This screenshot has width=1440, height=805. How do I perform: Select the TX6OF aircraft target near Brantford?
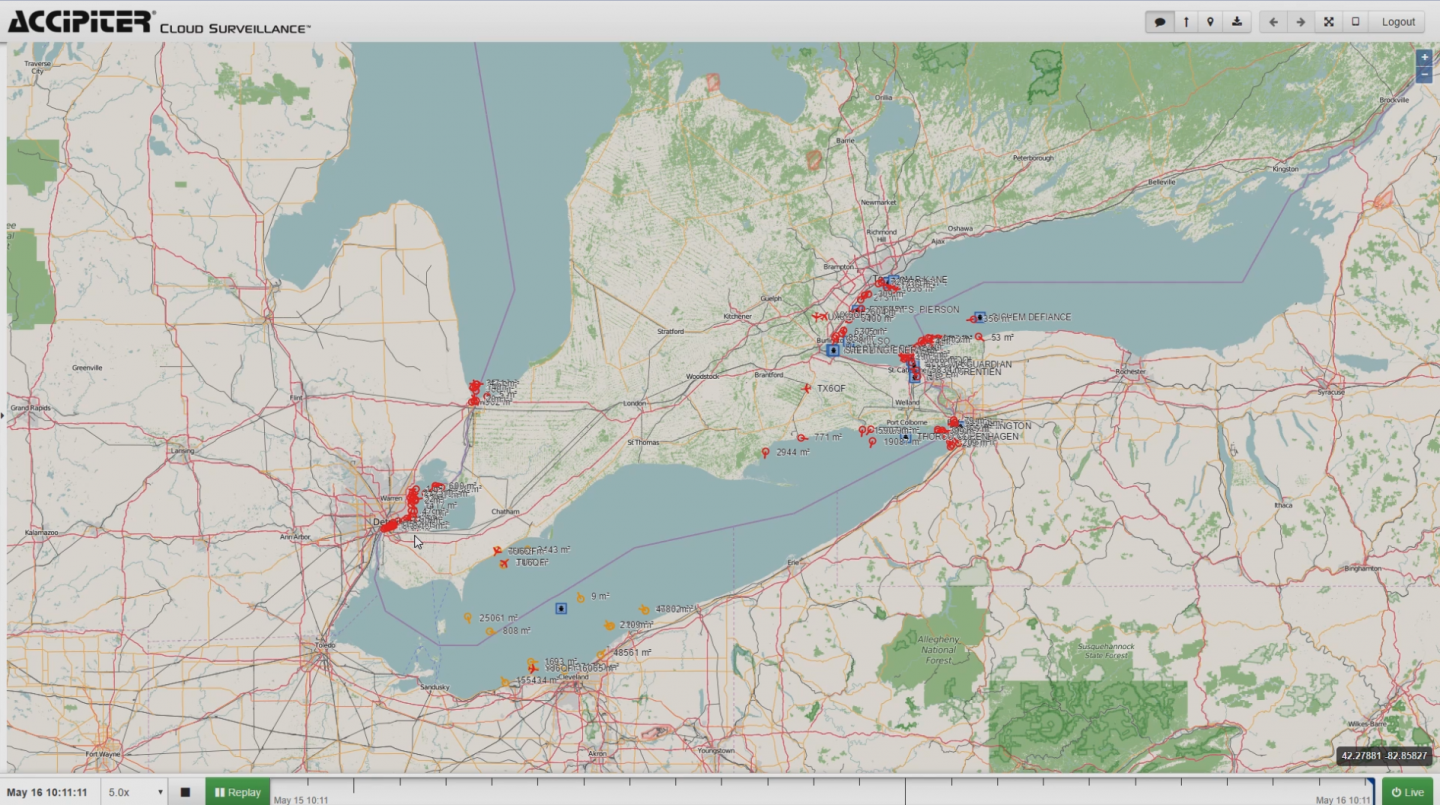point(807,388)
